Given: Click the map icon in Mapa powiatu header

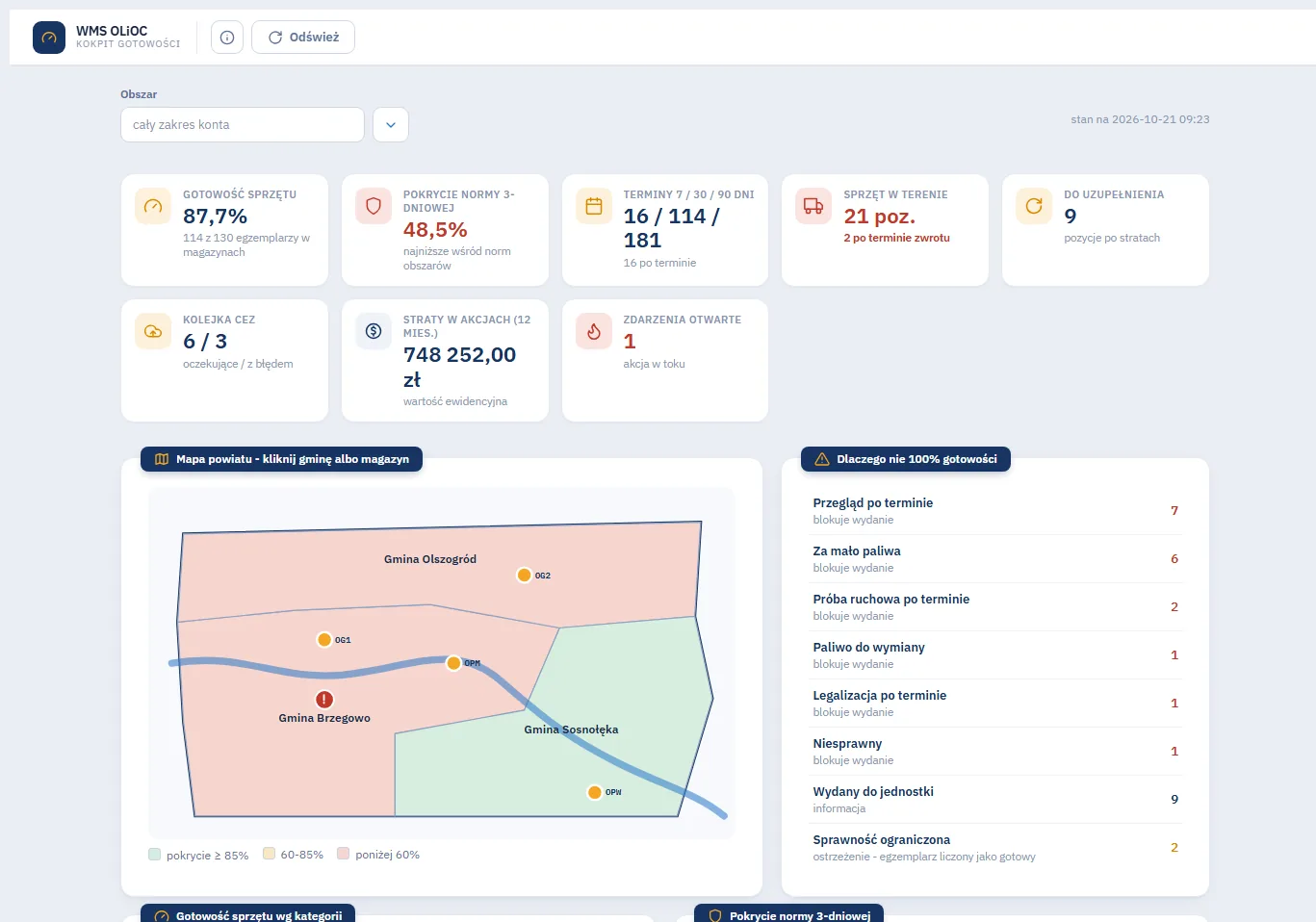Looking at the screenshot, I should (x=162, y=459).
